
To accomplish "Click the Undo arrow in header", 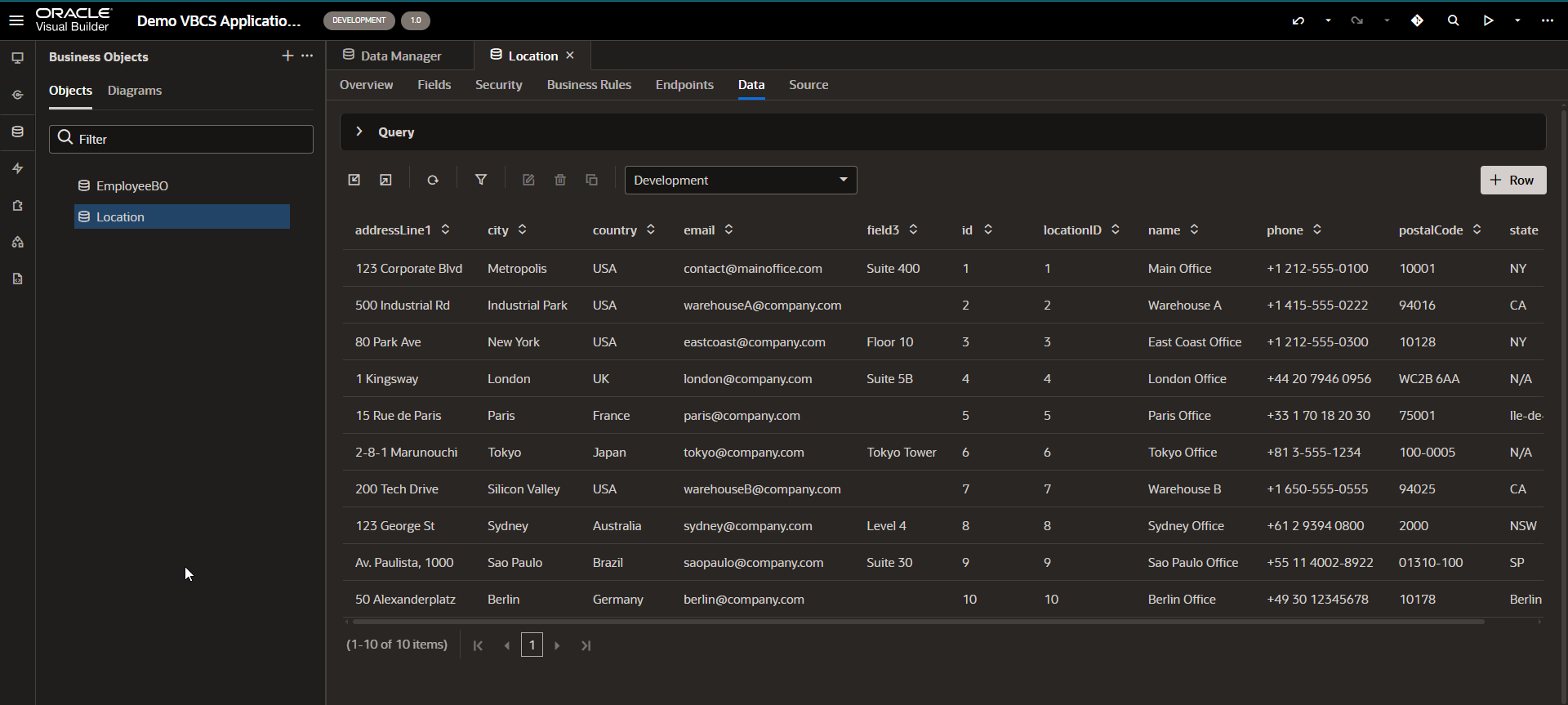I will coord(1298,20).
